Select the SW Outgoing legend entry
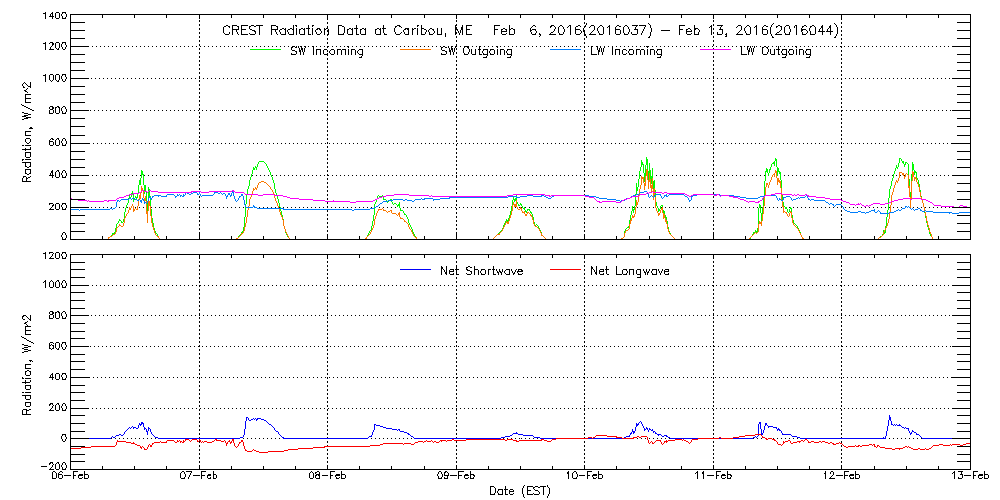The width and height of the screenshot is (1000, 500). 476,52
